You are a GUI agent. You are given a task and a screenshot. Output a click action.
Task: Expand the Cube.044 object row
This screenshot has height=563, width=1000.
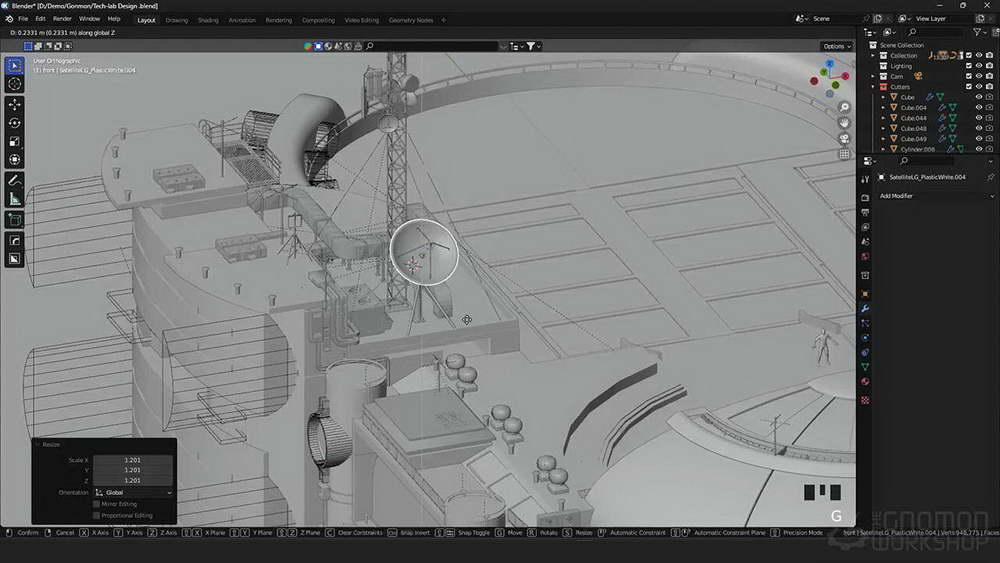click(883, 118)
